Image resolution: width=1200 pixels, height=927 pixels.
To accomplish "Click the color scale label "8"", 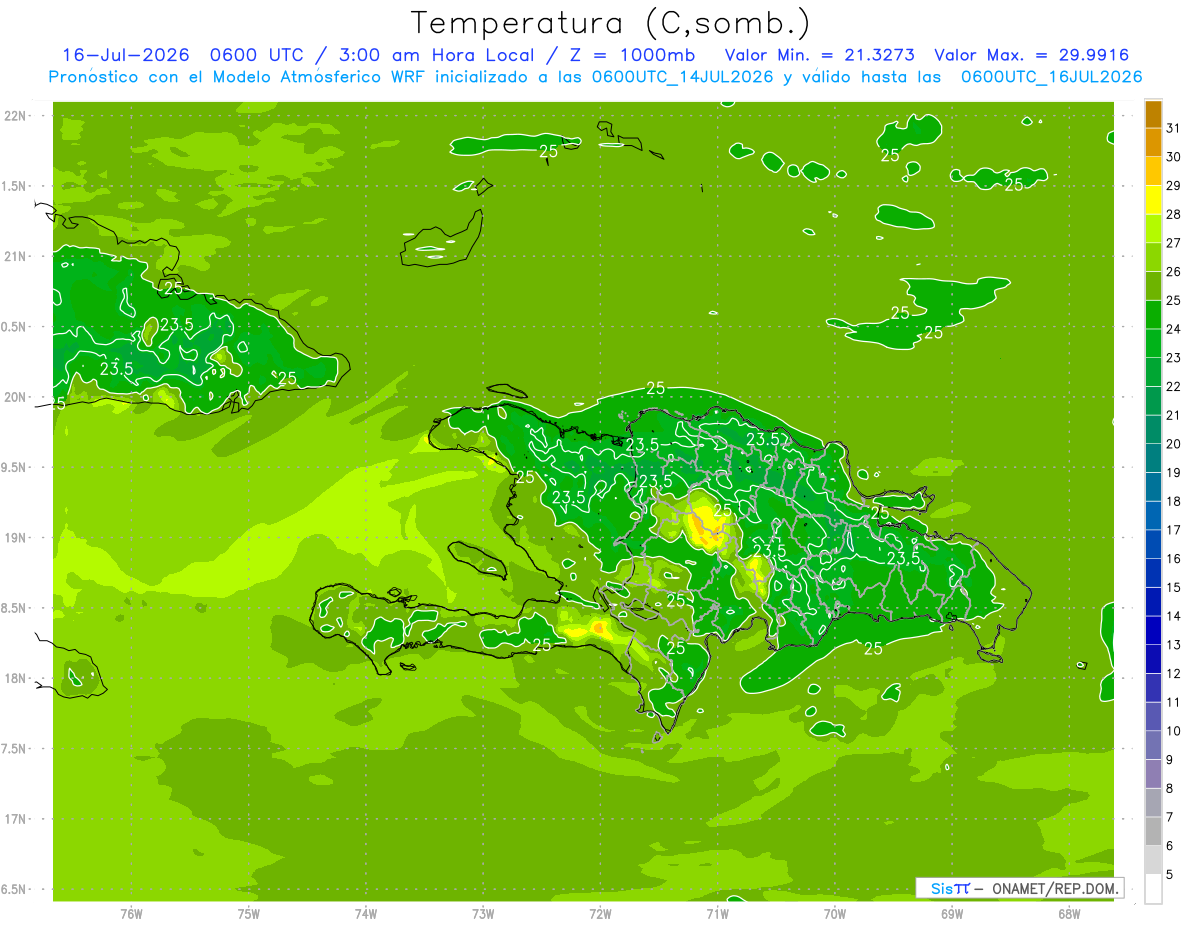I will [x=1170, y=788].
